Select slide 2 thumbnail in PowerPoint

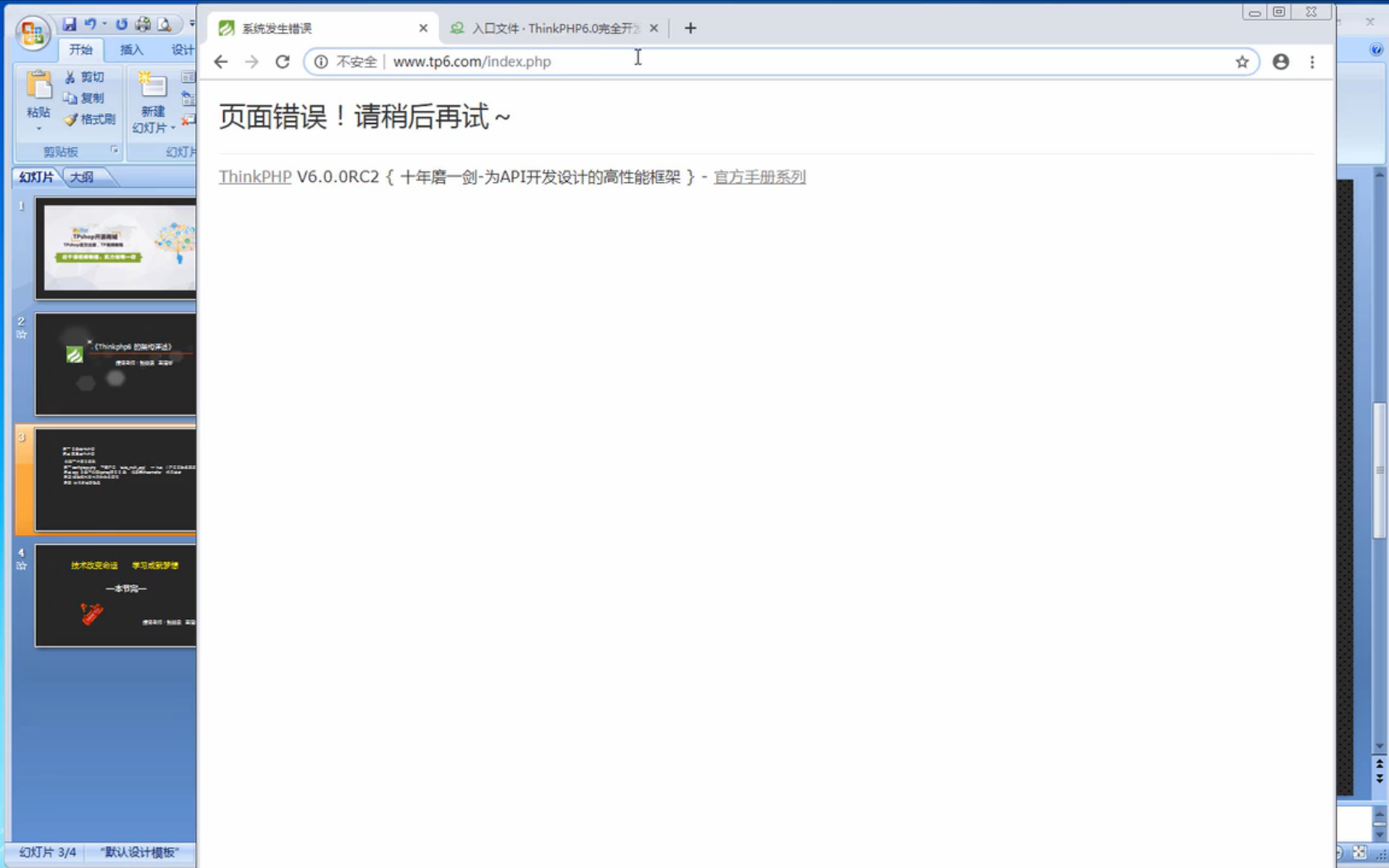116,364
